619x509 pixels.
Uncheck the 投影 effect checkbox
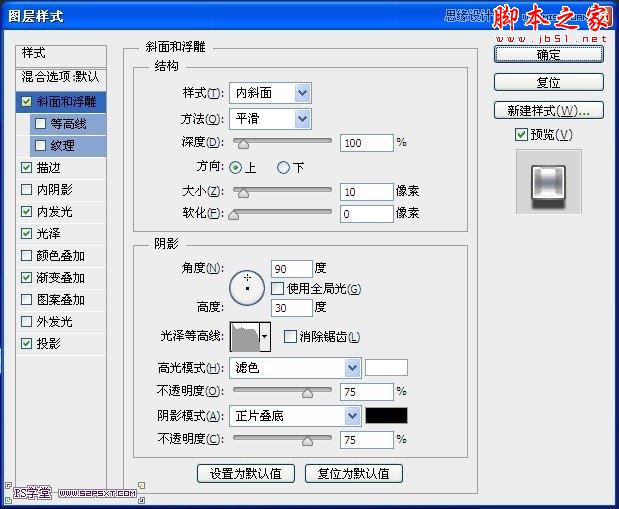[26, 344]
